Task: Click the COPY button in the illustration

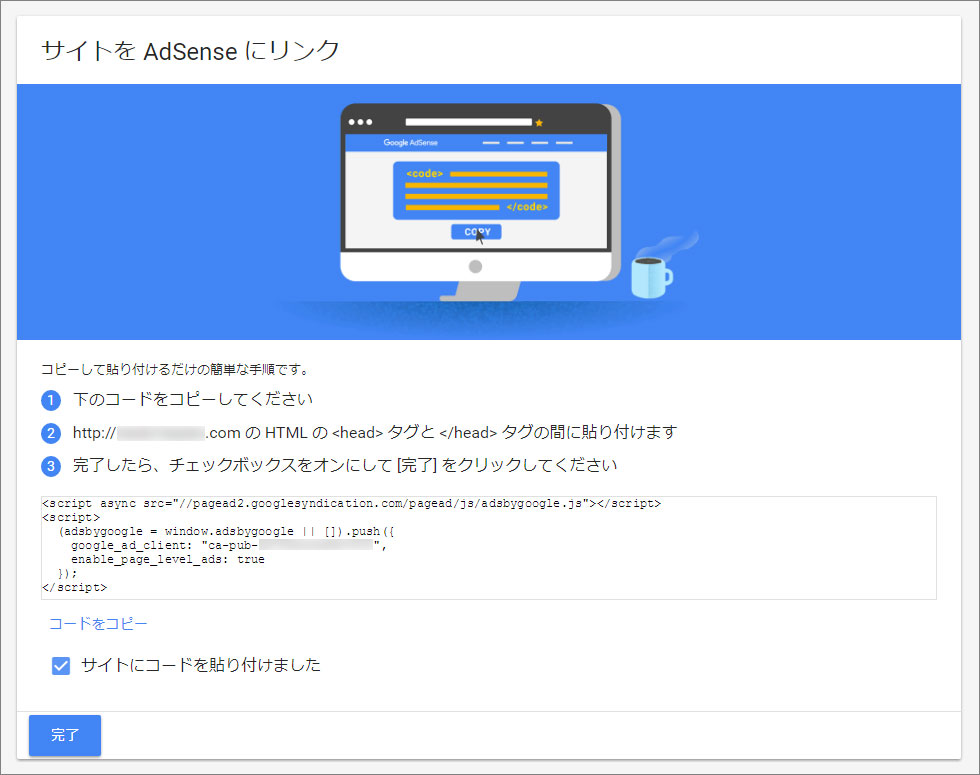Action: pos(476,231)
